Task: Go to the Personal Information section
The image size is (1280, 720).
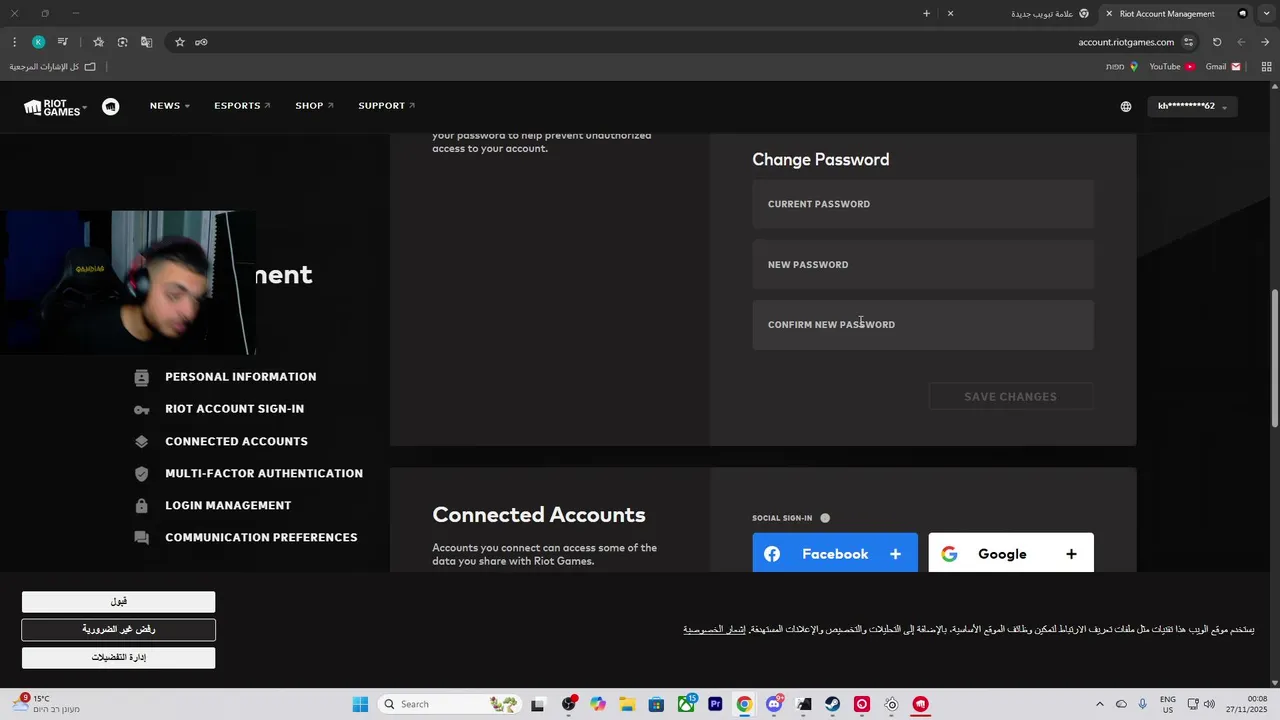Action: pos(240,377)
